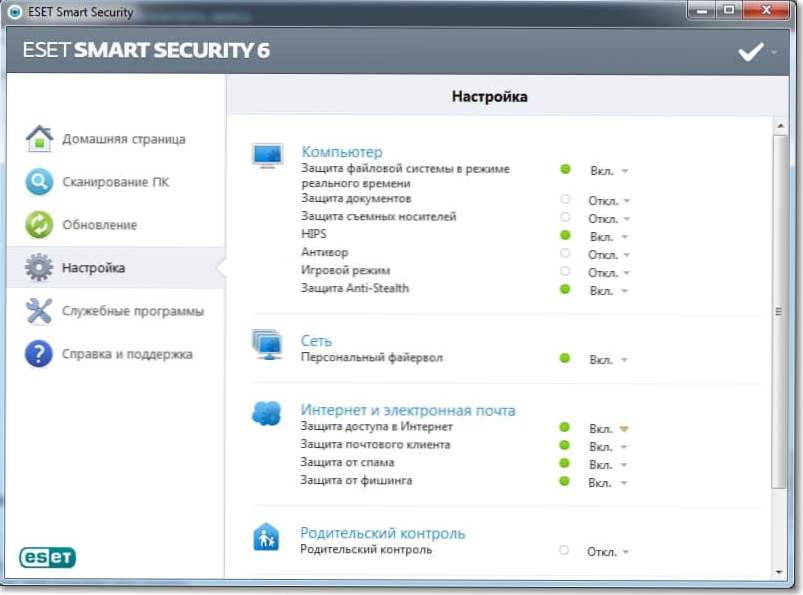Click the protection status checkmark icon
Image resolution: width=803 pixels, height=595 pixels.
pyautogui.click(x=750, y=52)
